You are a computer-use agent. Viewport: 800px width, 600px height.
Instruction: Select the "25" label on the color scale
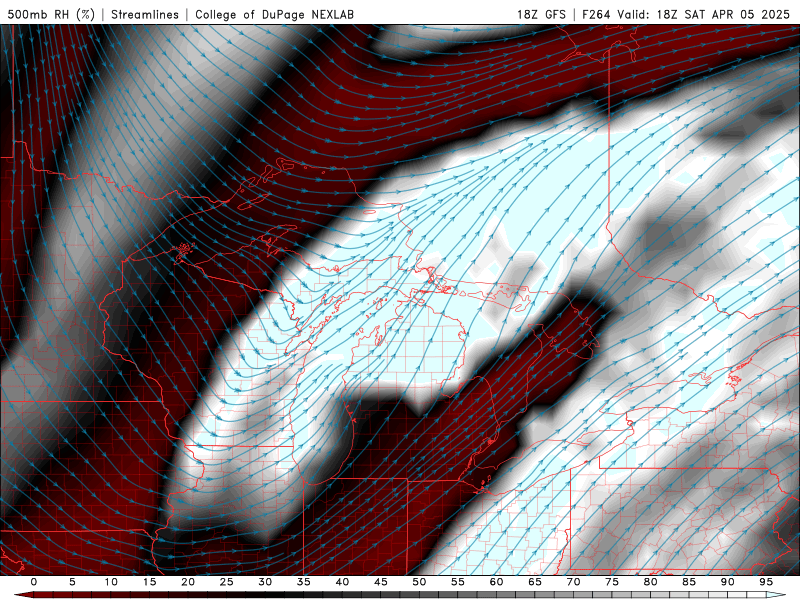[227, 582]
